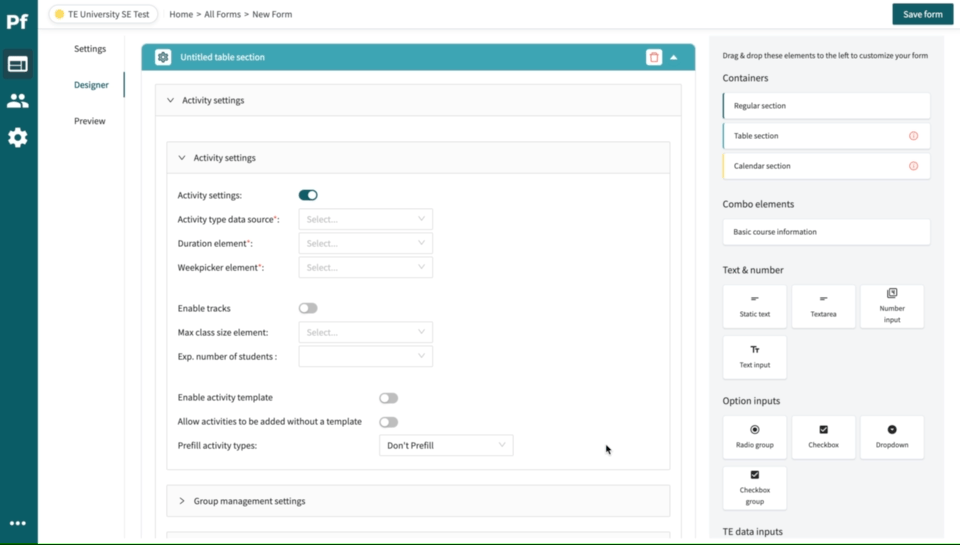Select the Checkbox element tile
Screen dimensions: 960x545
pos(823,437)
